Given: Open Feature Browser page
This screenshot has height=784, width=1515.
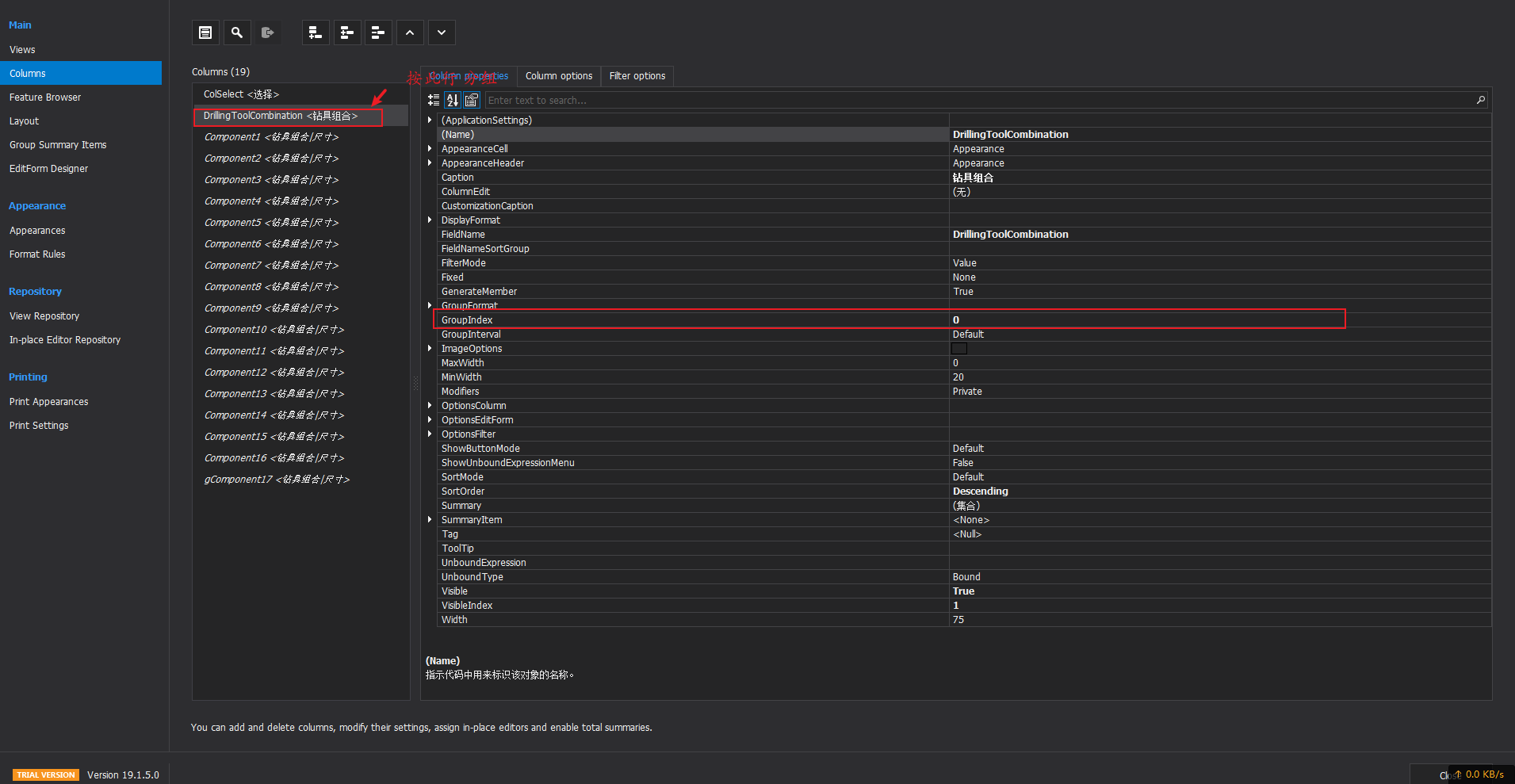Looking at the screenshot, I should [x=45, y=97].
